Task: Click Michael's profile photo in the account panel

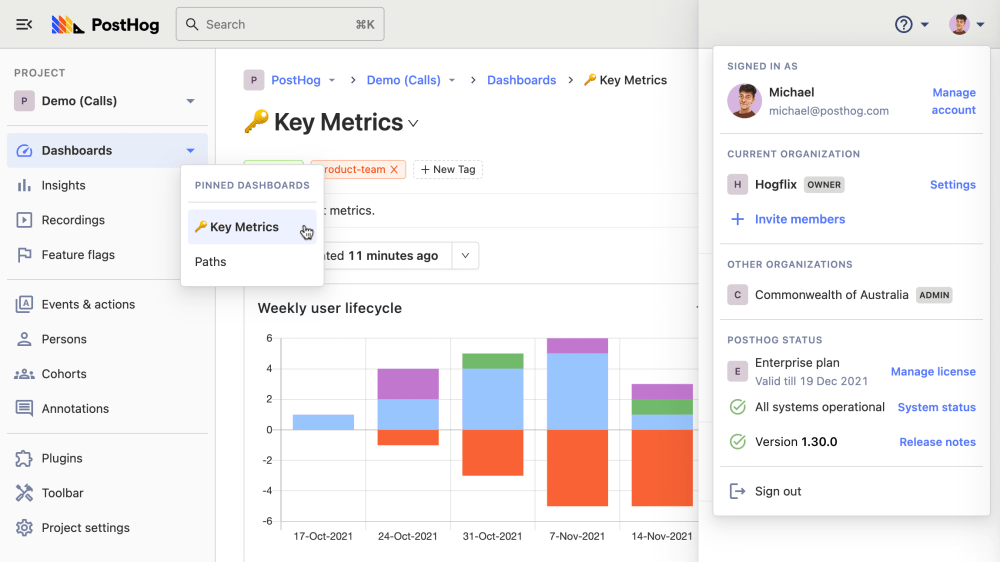Action: [x=744, y=101]
